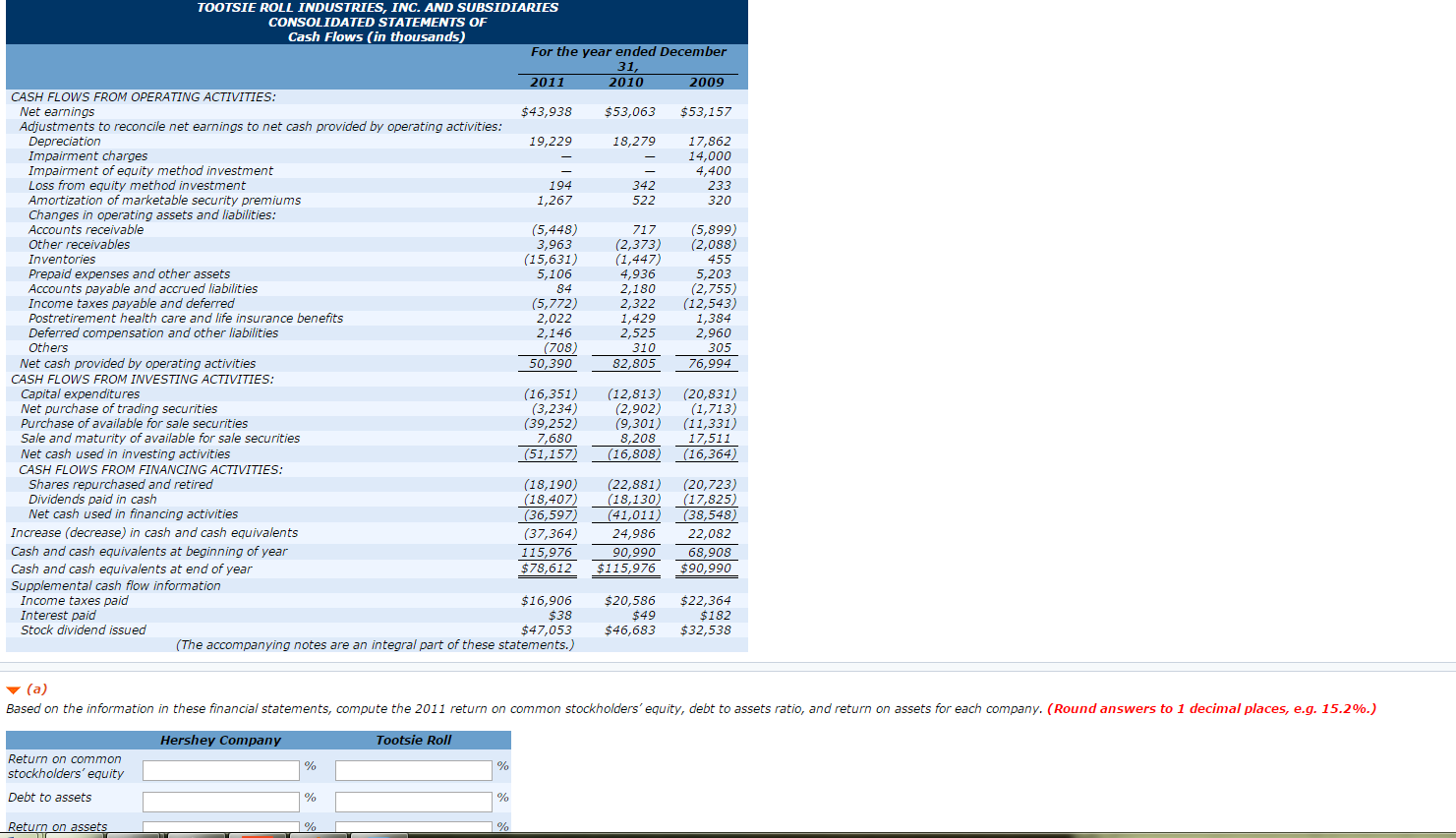Click the 2010 net earnings value '$53,063'
This screenshot has height=838, width=1456.
point(629,111)
